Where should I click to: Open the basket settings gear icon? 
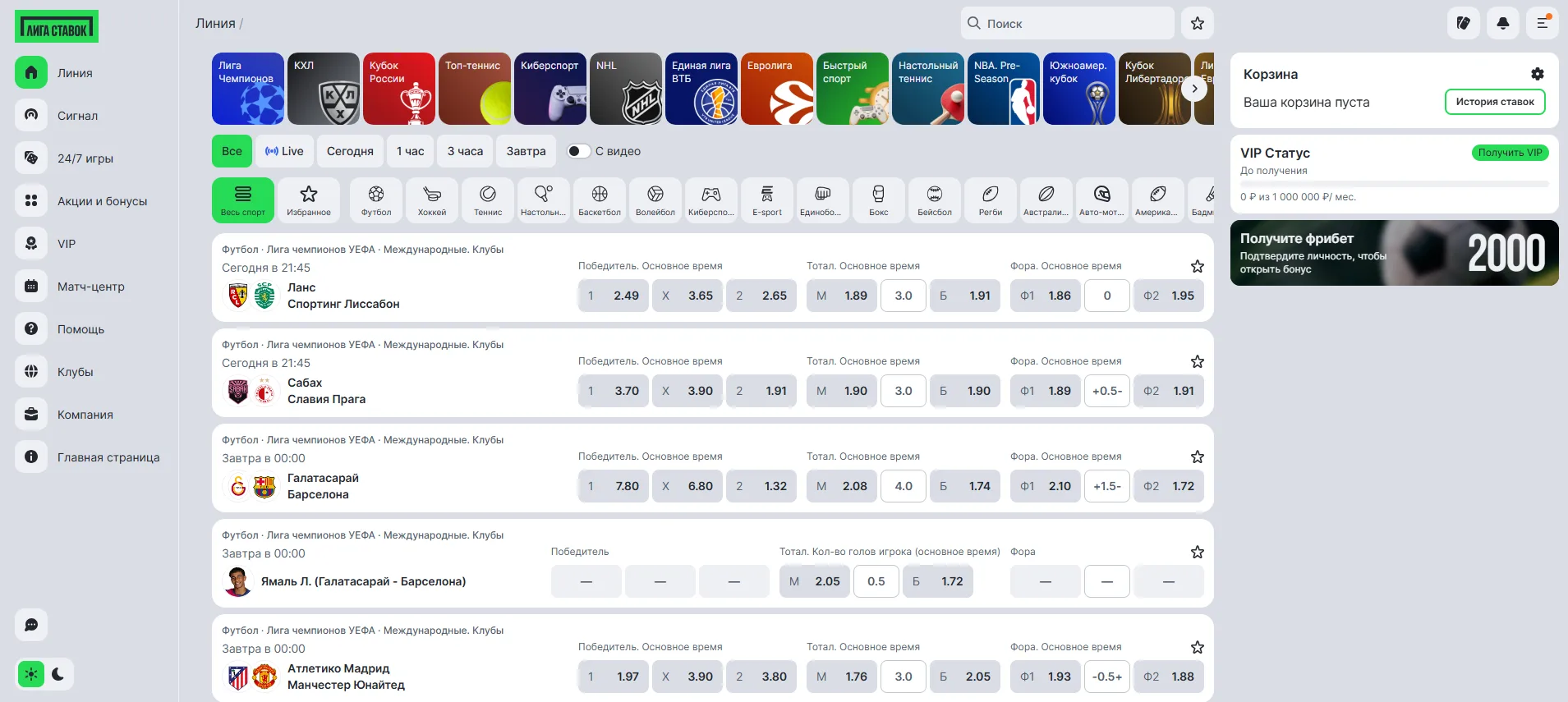1538,74
